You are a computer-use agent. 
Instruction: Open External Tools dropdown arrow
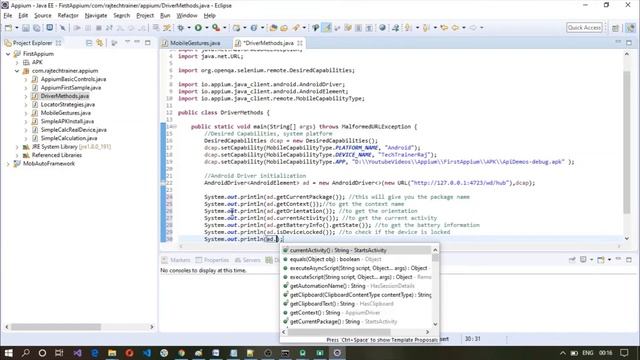point(224,28)
